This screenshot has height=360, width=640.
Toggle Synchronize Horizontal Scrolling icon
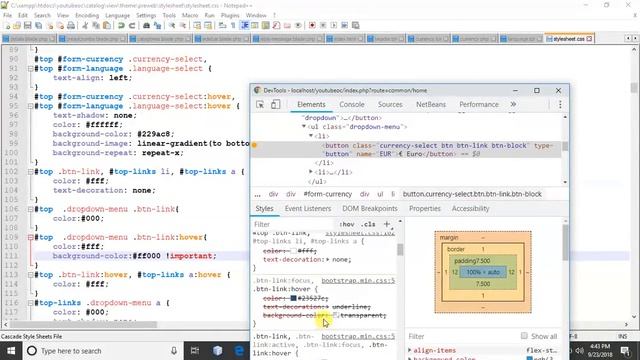pyautogui.click(x=208, y=25)
